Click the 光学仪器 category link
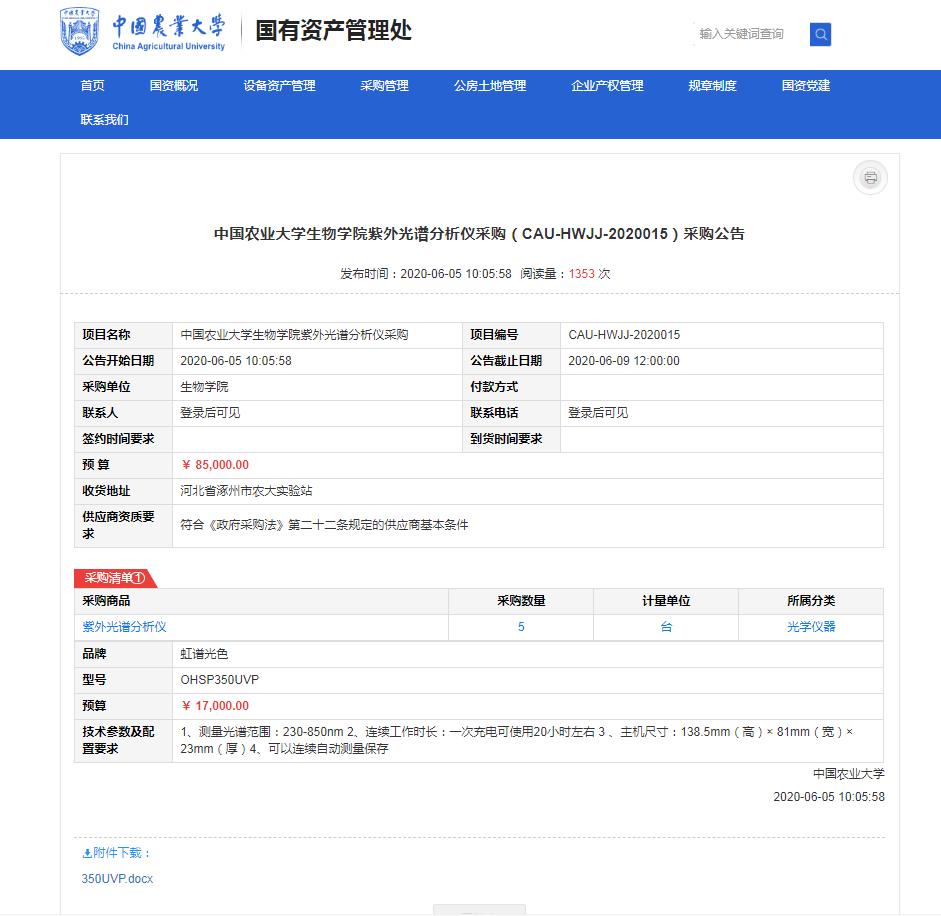The image size is (941, 916). 810,627
